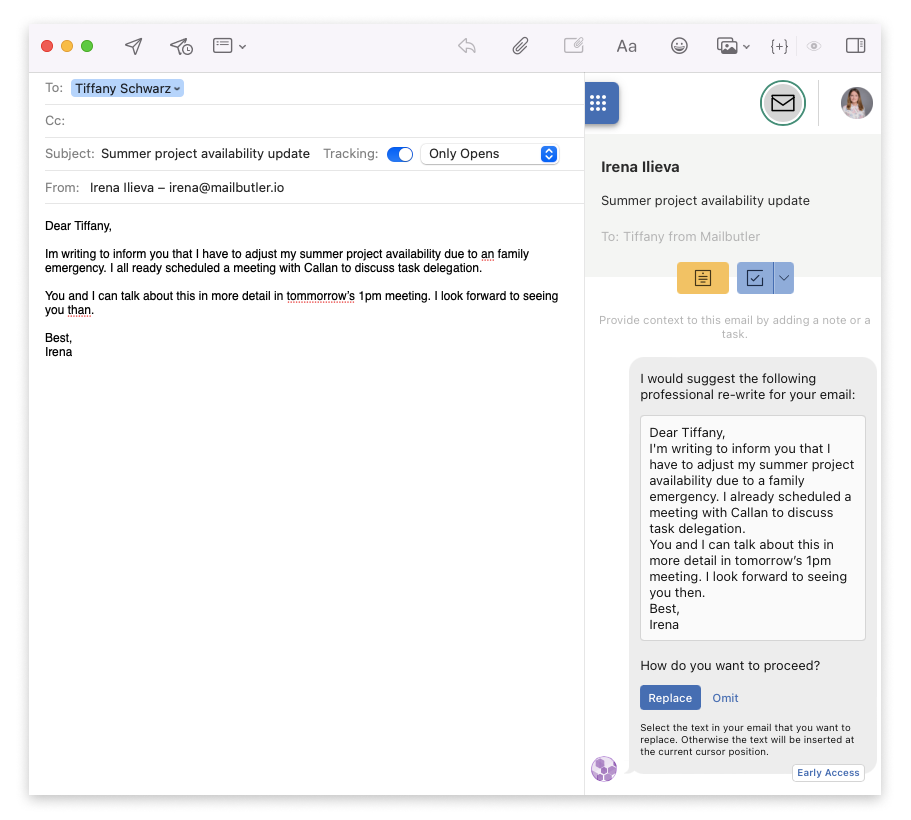The height and width of the screenshot is (820, 911).
Task: Turn off the Tracking toggle switch
Action: point(400,154)
